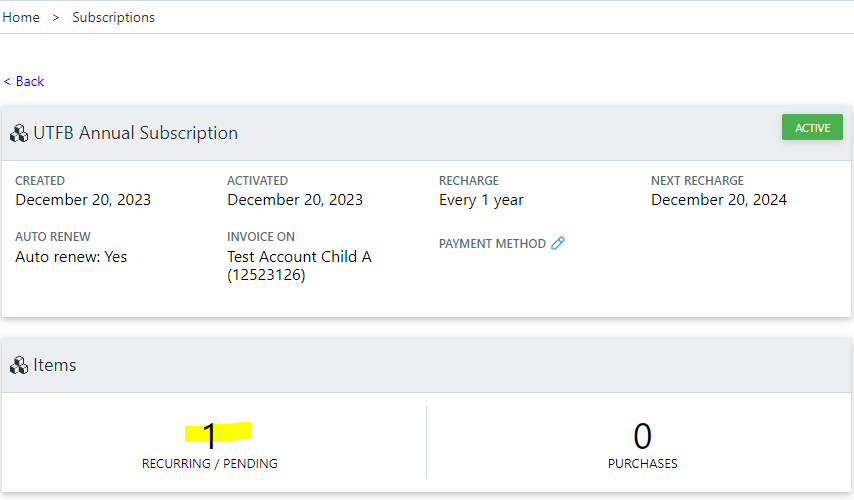Image resolution: width=854 pixels, height=500 pixels.
Task: Click the boxes icon beside UTFB Annual Subscription
Action: click(19, 134)
